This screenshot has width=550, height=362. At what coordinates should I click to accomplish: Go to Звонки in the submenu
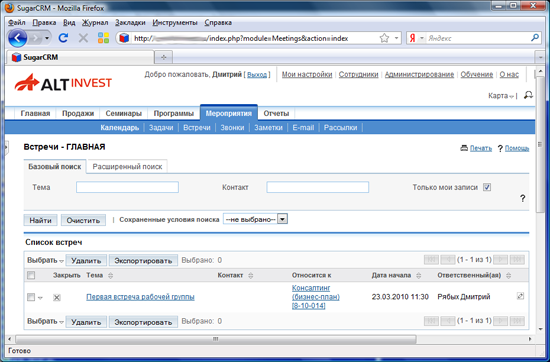click(x=232, y=128)
